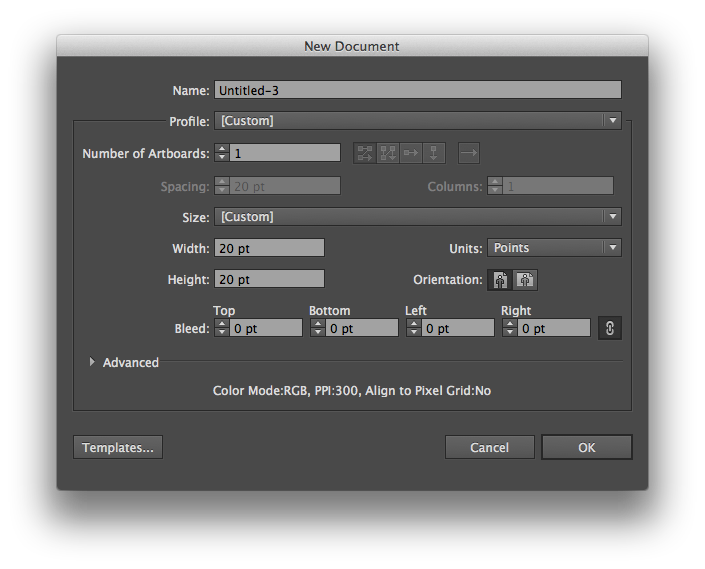Click the Name field with Untitled-3
705x569 pixels.
point(418,90)
